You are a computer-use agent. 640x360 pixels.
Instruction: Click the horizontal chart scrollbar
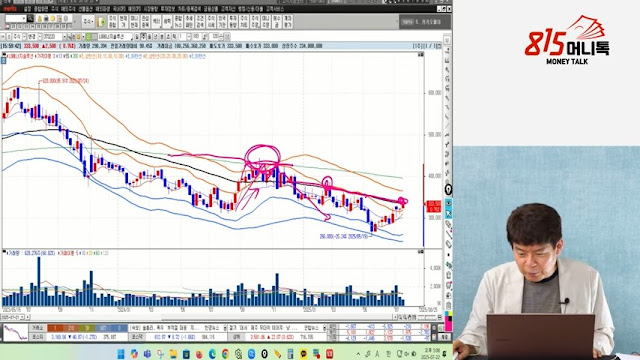(x=212, y=317)
